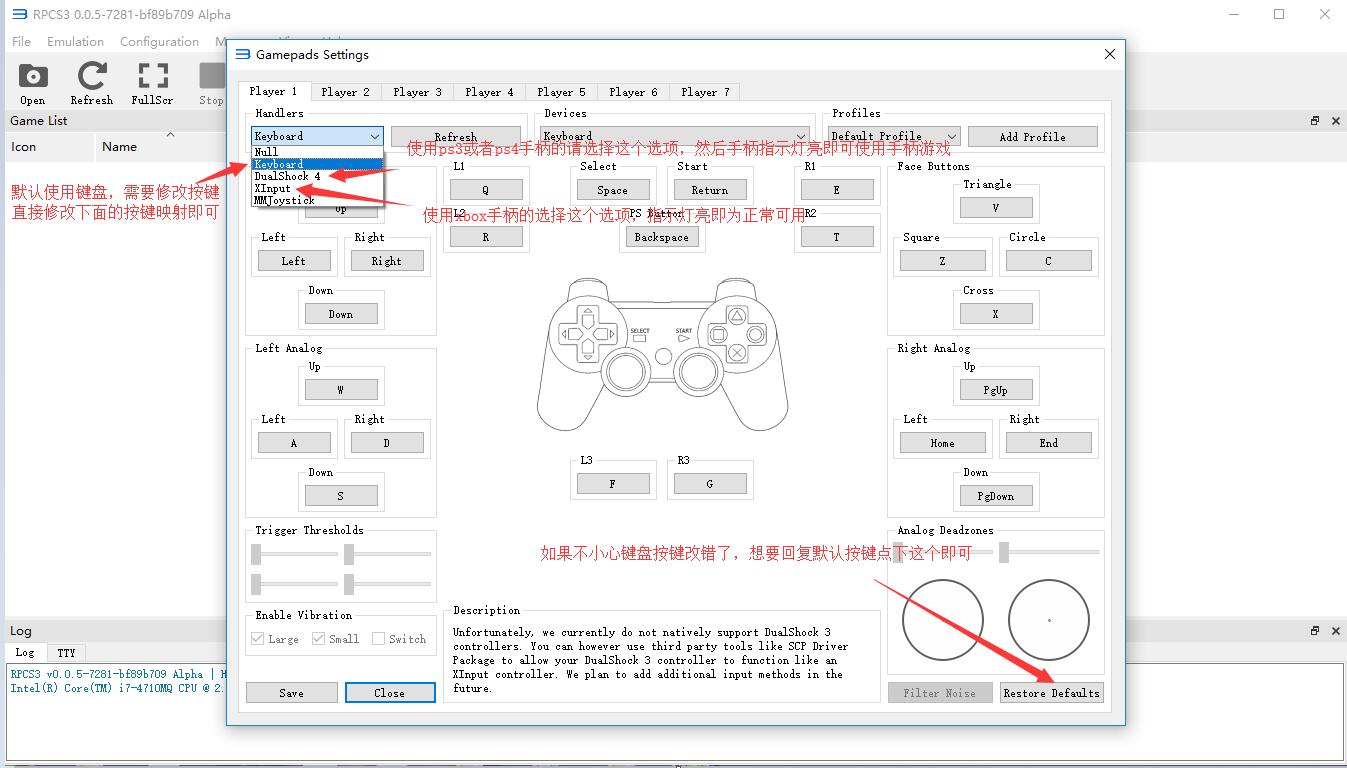Click the Restore Defaults button
Screen dimensions: 1347x768
pos(1051,693)
